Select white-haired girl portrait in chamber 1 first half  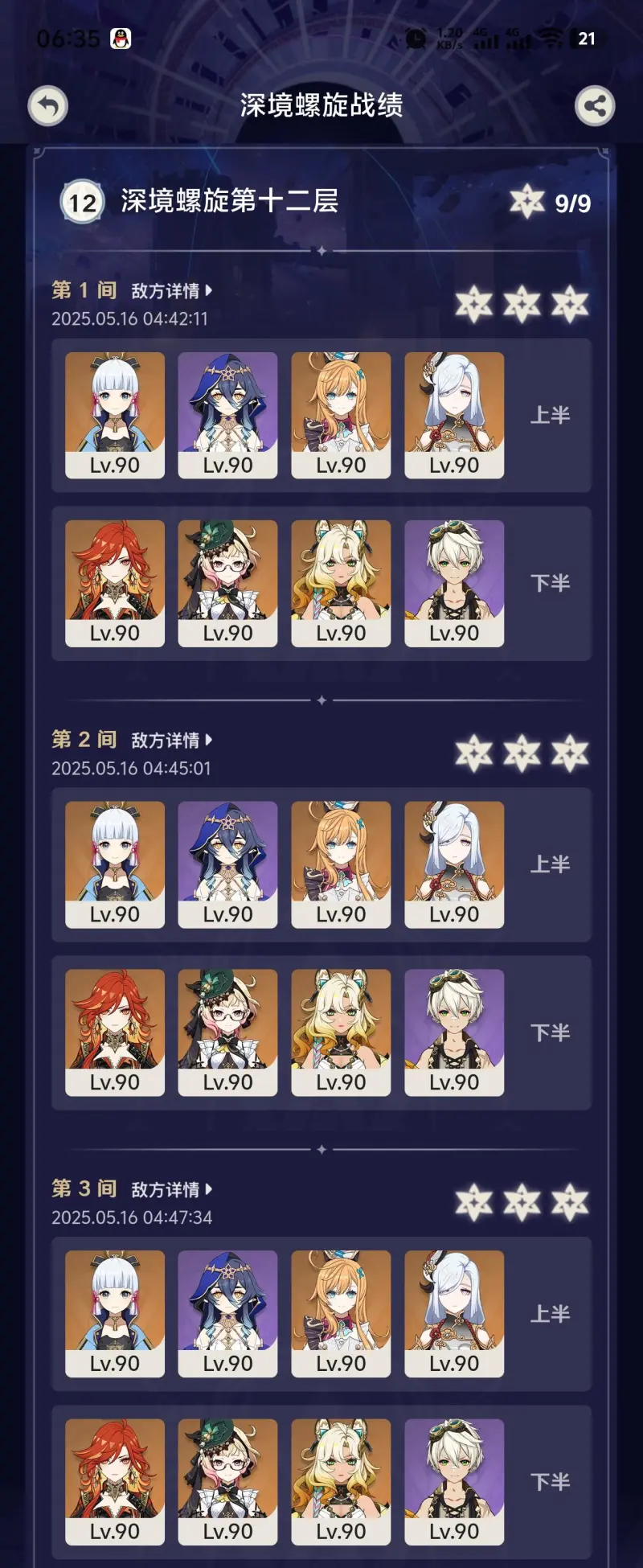coord(115,416)
